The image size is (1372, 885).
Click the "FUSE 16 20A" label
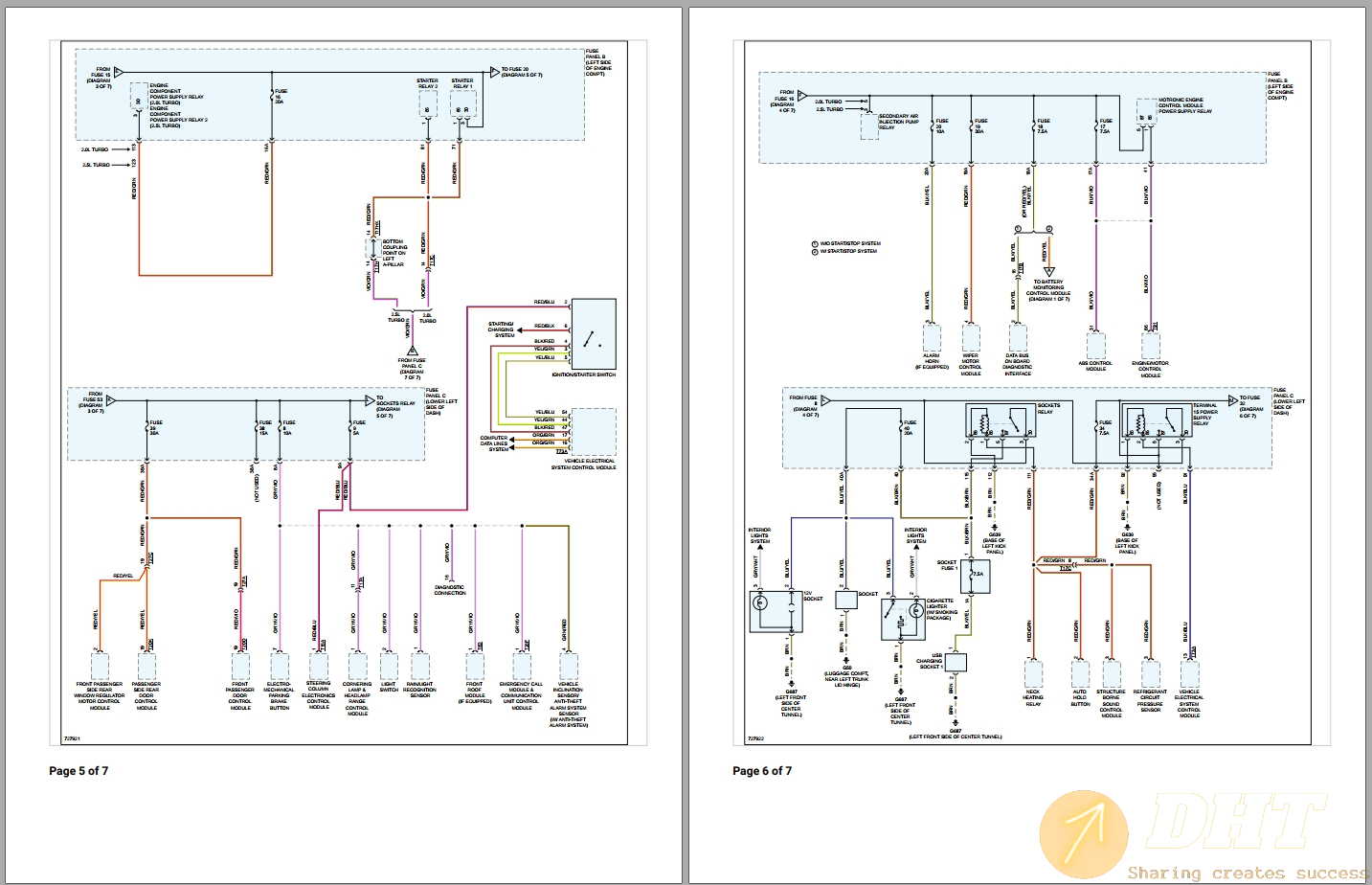(281, 96)
